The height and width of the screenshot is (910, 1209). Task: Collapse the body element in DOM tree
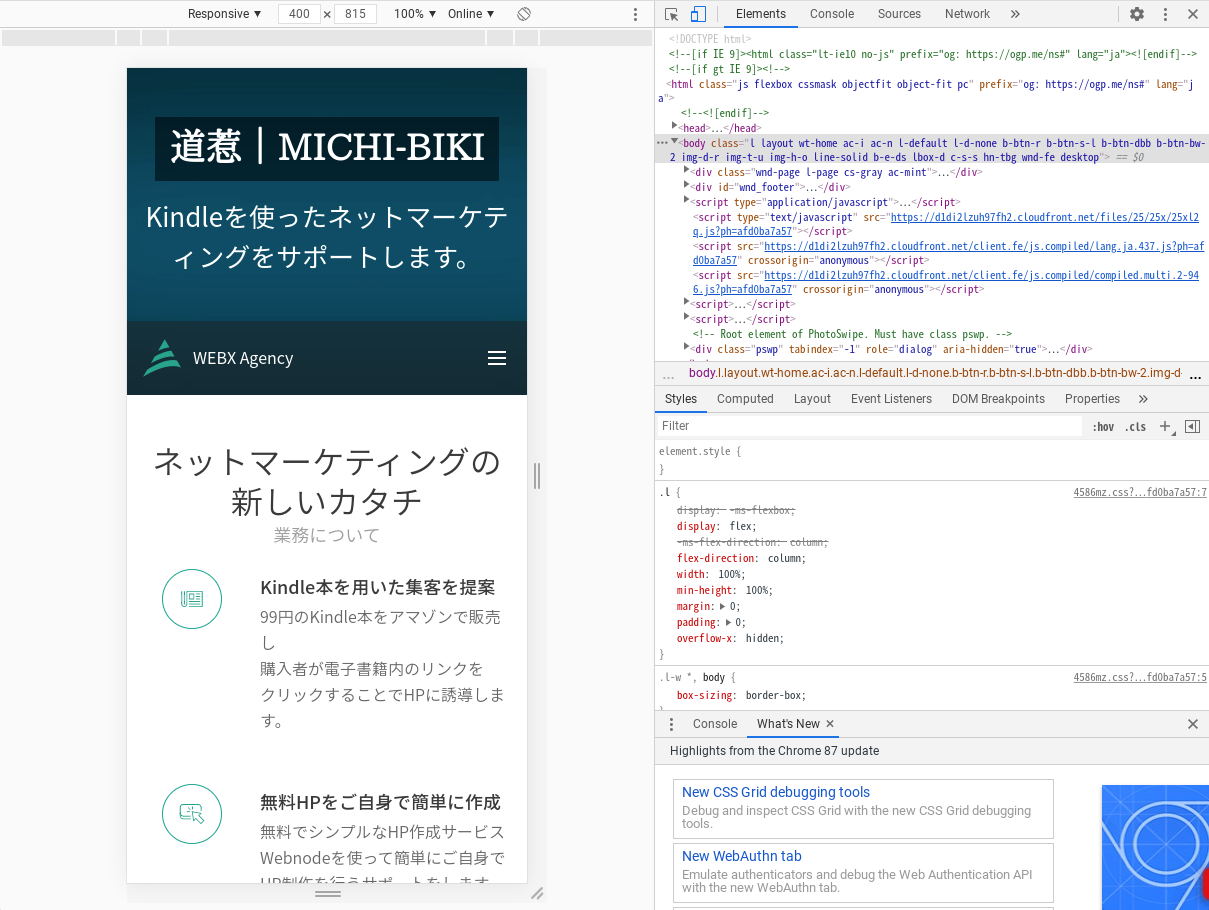click(x=675, y=142)
